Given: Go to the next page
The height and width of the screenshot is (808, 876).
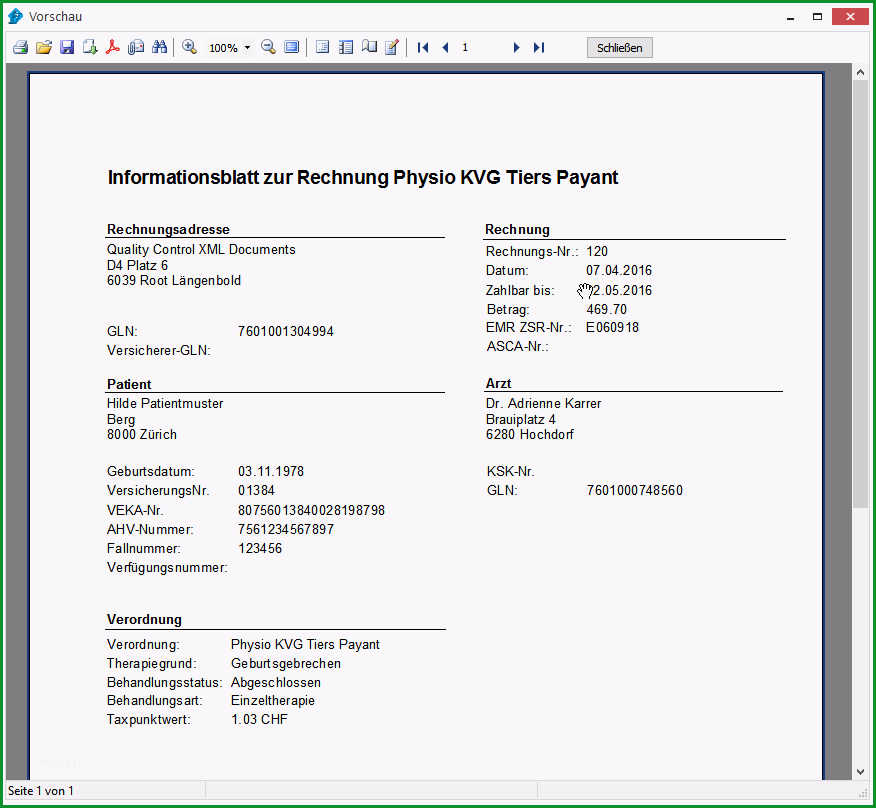Looking at the screenshot, I should coord(516,47).
